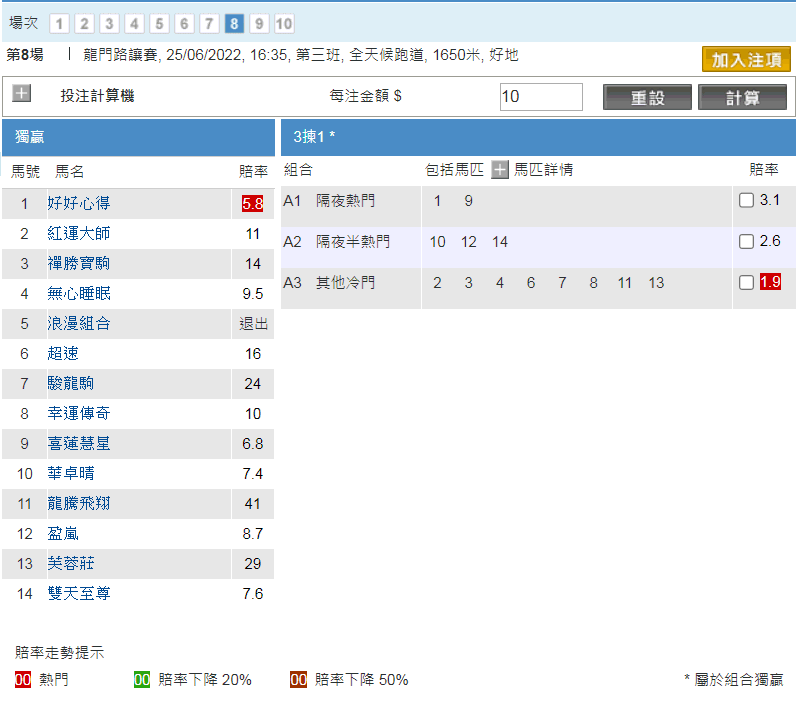This screenshot has width=801, height=714.
Task: Expand the betting calculator plus icon
Action: [22, 94]
